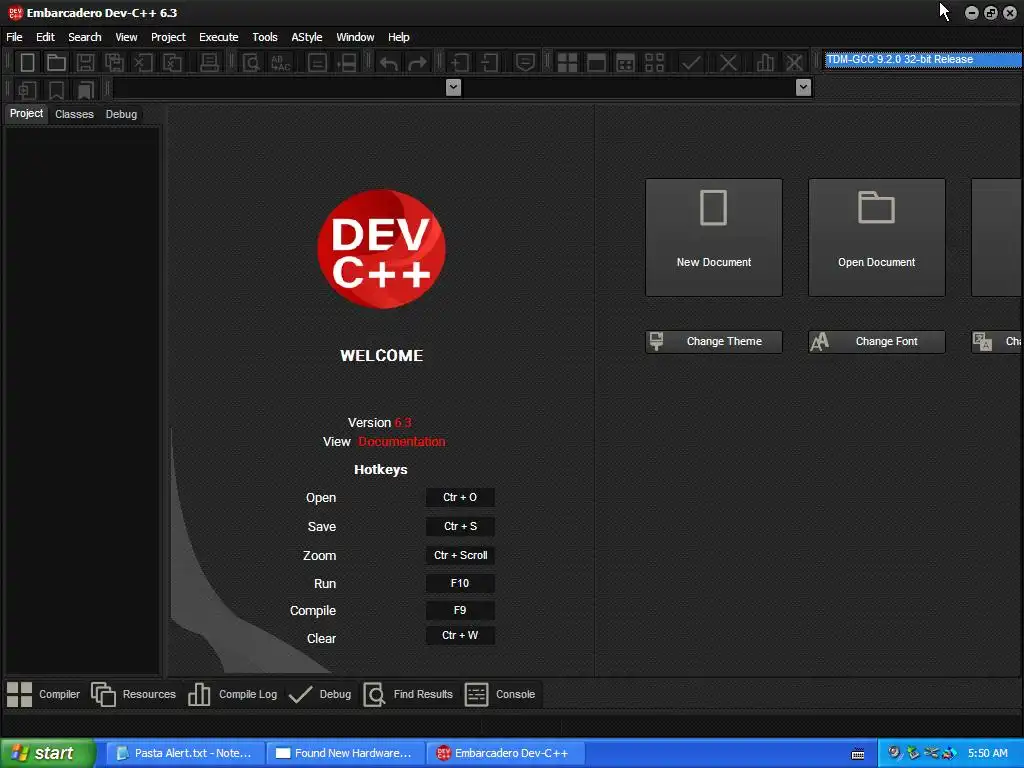
Task: Click the 'Ctr + Scroll' Zoom hotkey label
Action: tap(460, 555)
